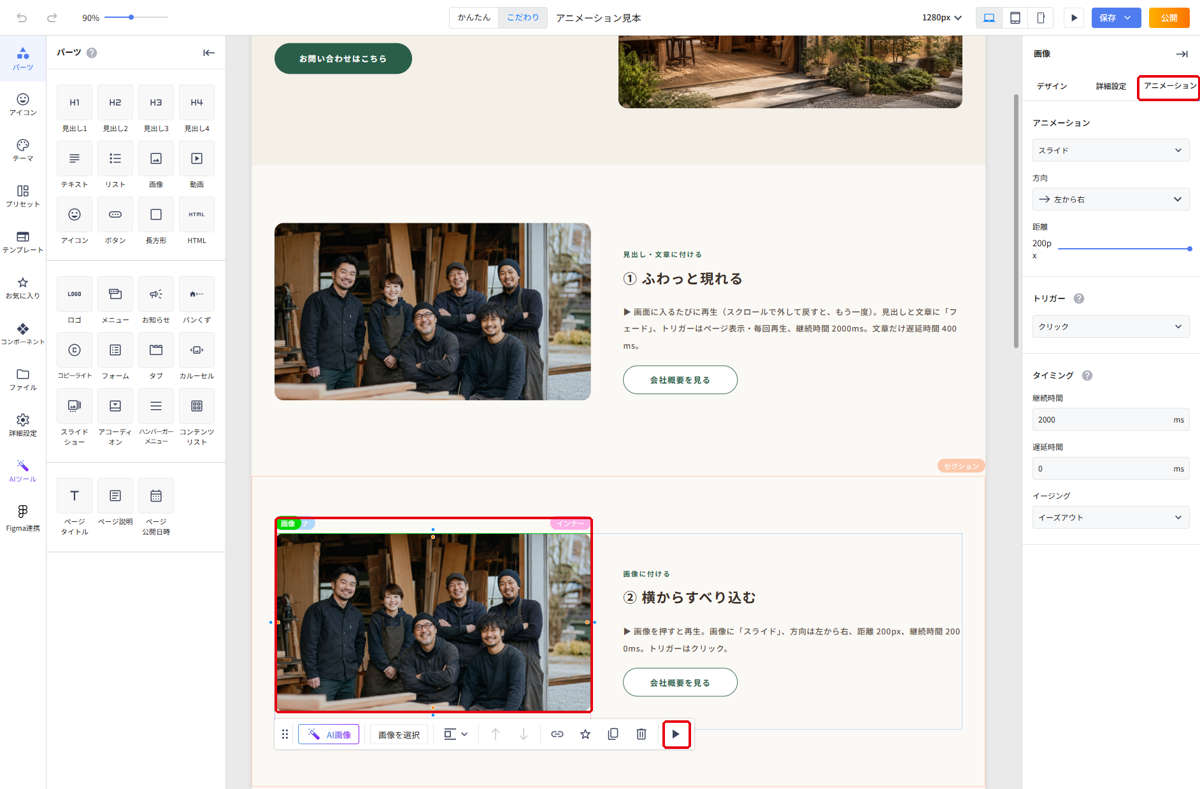Collapse the right 画像 settings panel

coord(1181,54)
